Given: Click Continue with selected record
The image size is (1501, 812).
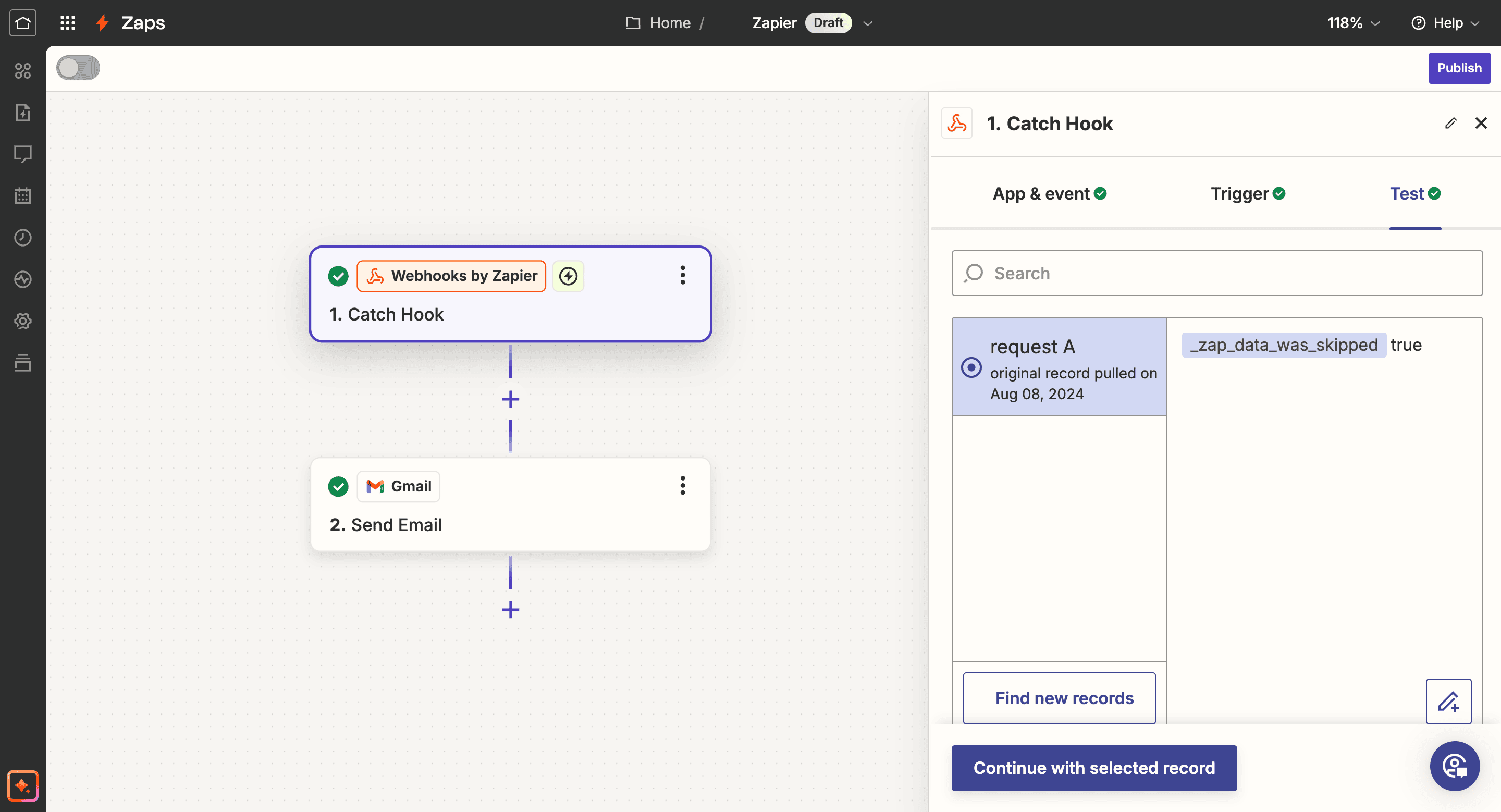Looking at the screenshot, I should pyautogui.click(x=1094, y=768).
